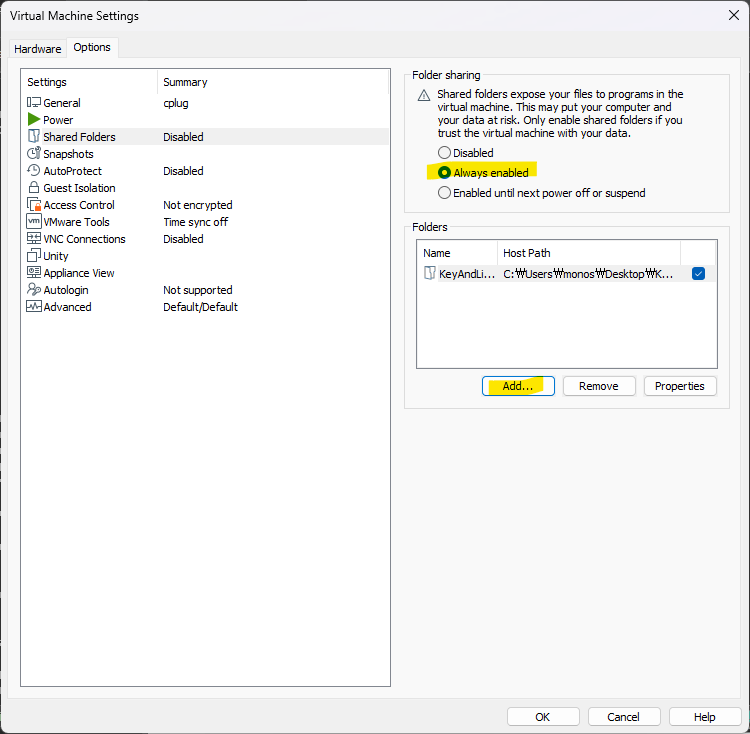Click the 'Time sync off' summary text

(x=196, y=222)
